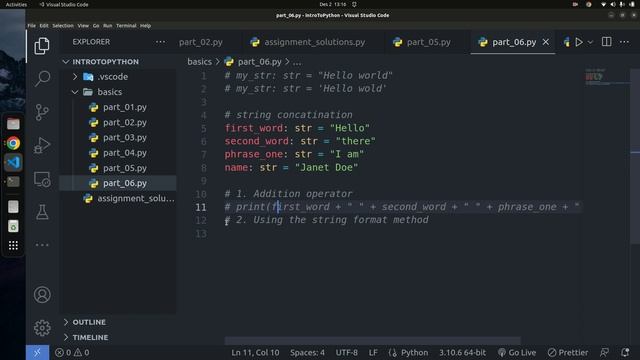Screen dimensions: 640x360
Task: Run the Python file
Action: [579, 42]
